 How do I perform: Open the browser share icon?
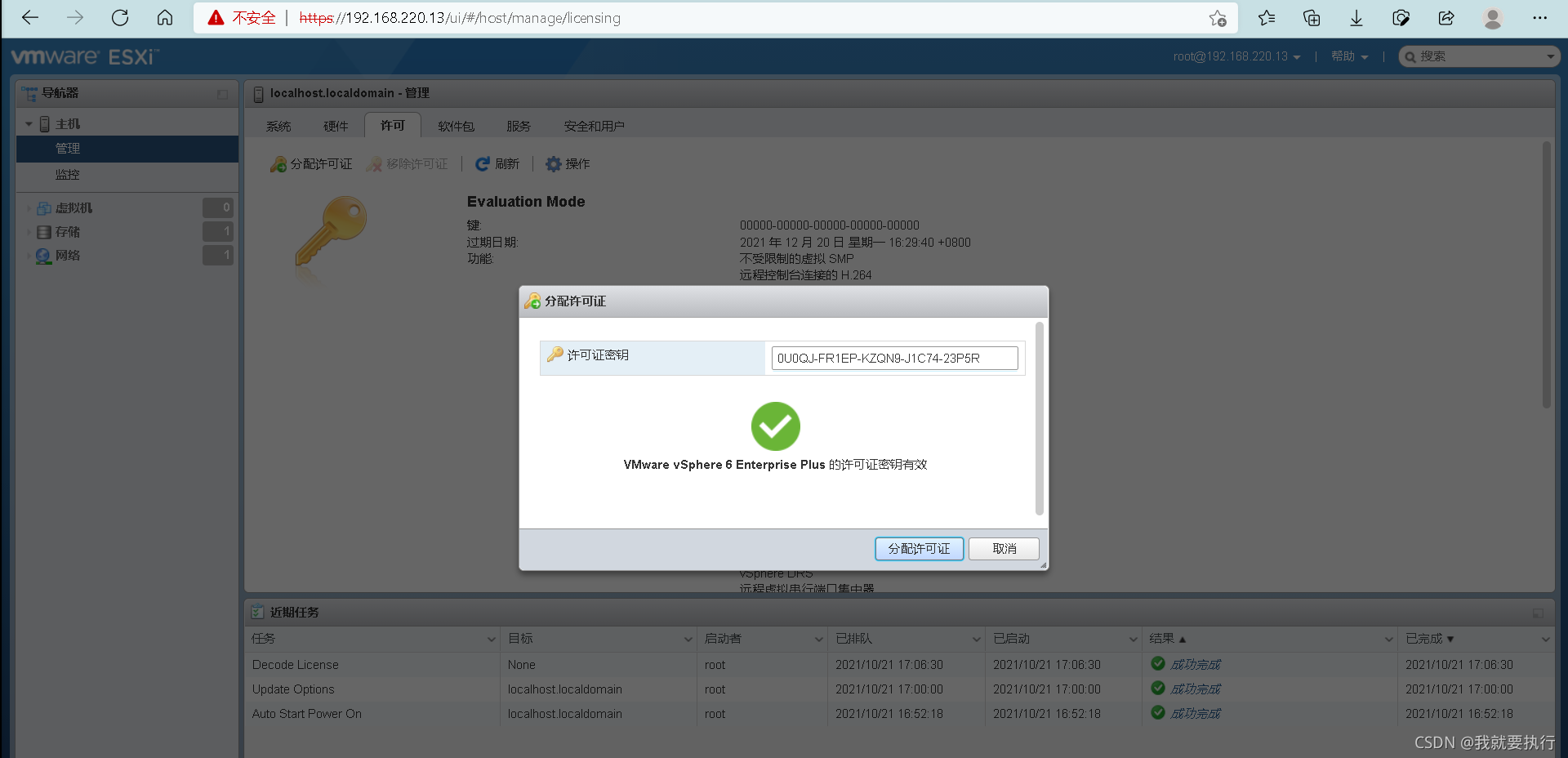[x=1446, y=18]
